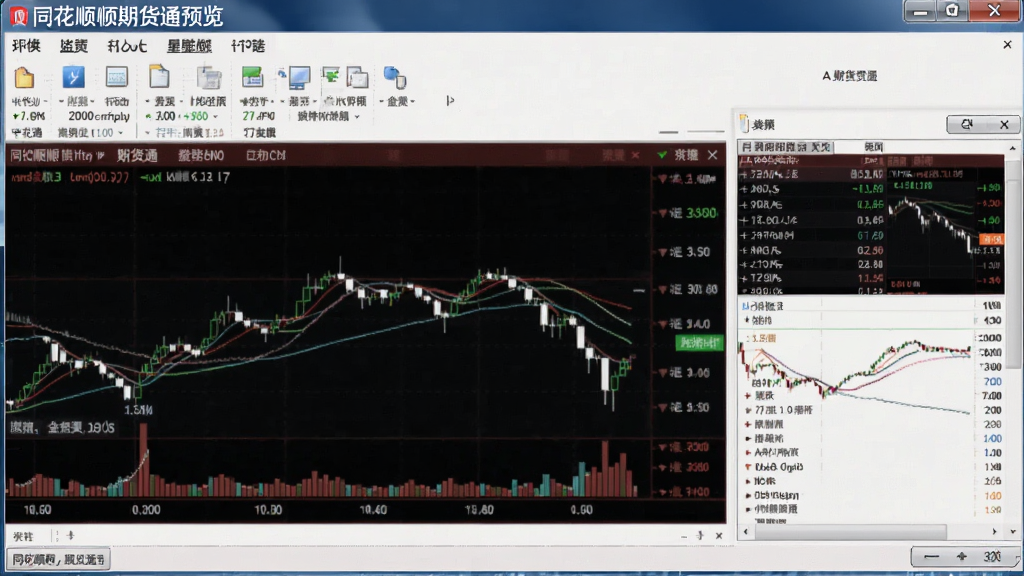Click the pin icon below the chart

pyautogui.click(x=700, y=536)
